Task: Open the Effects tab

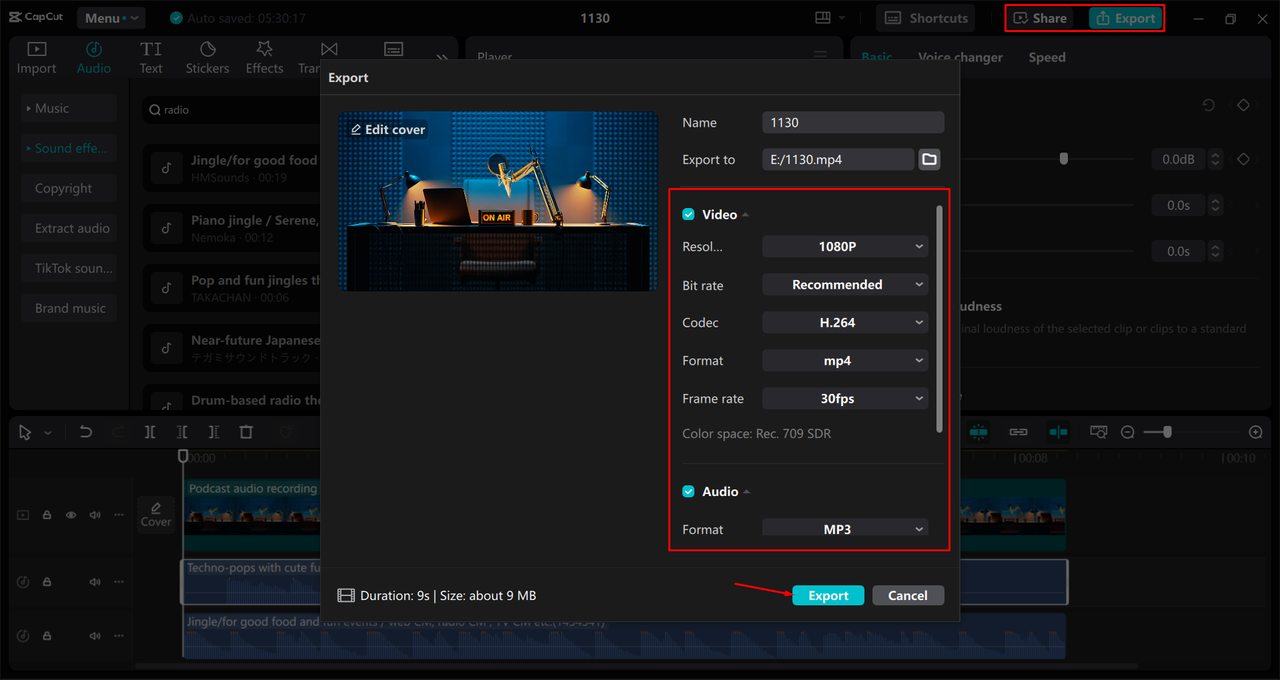Action: pyautogui.click(x=265, y=58)
